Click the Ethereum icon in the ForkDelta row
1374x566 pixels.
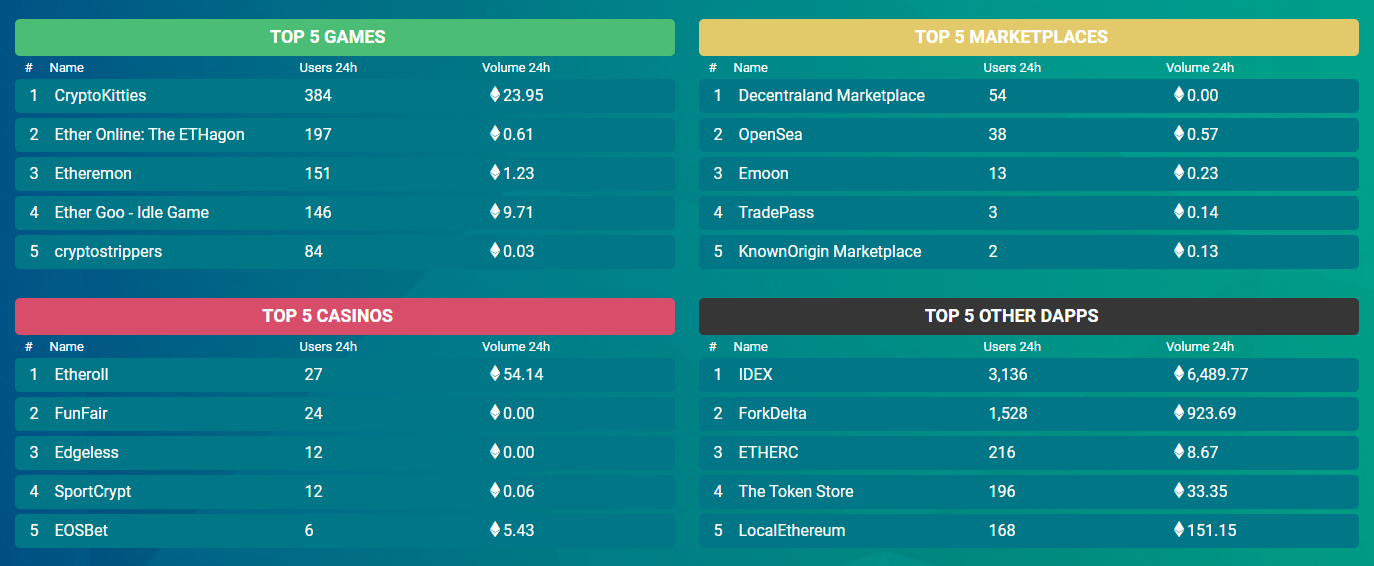click(x=1178, y=413)
